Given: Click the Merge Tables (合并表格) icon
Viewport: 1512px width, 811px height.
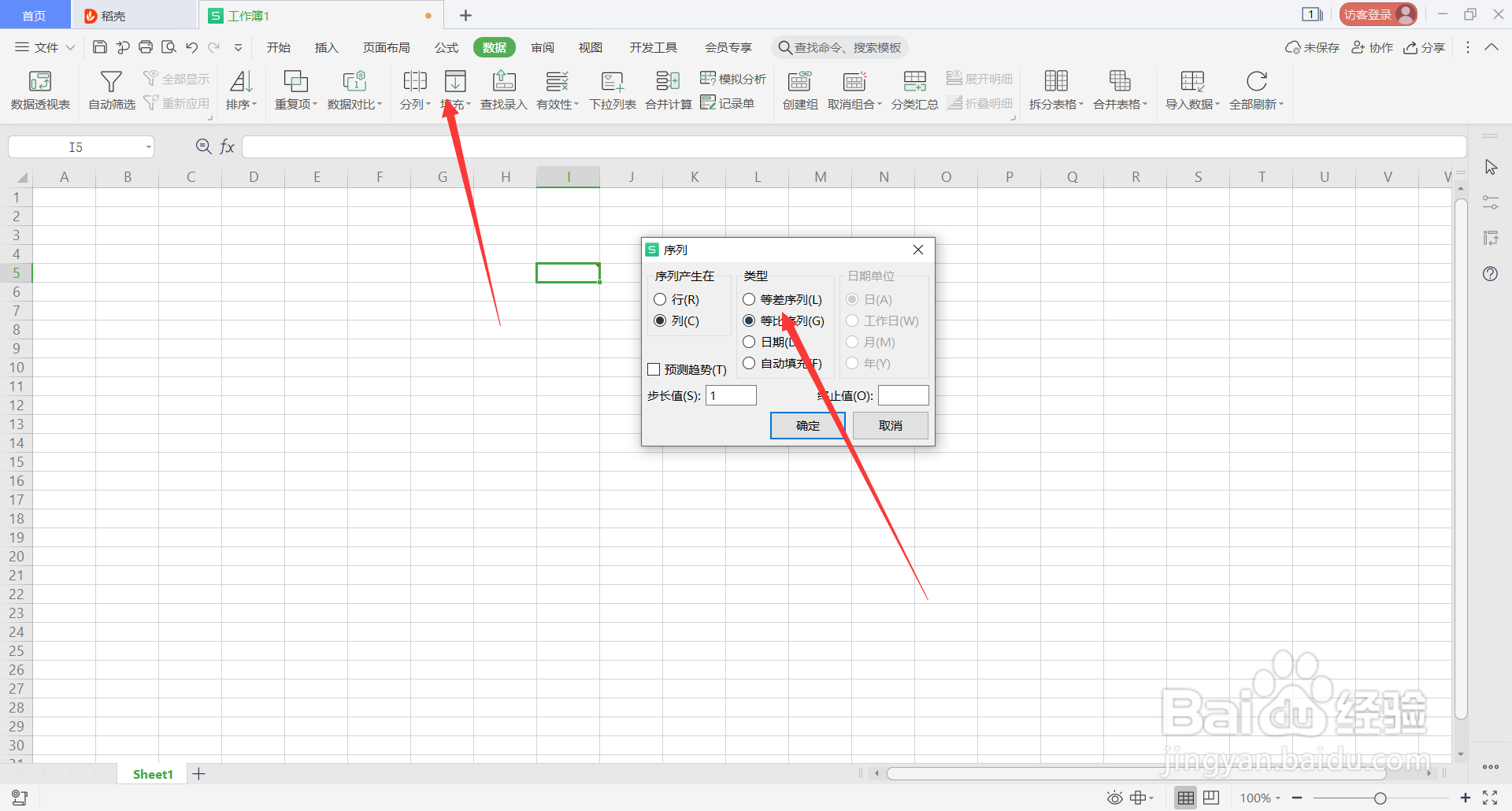Looking at the screenshot, I should tap(1120, 90).
